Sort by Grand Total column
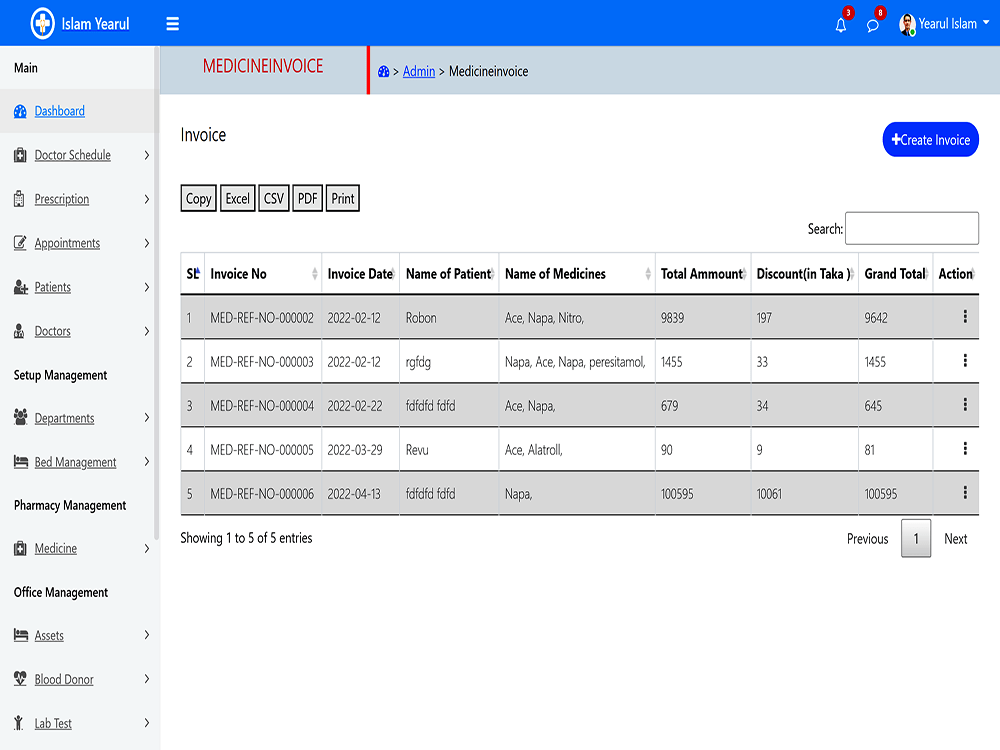Screen dimensions: 1000x750 (895, 274)
